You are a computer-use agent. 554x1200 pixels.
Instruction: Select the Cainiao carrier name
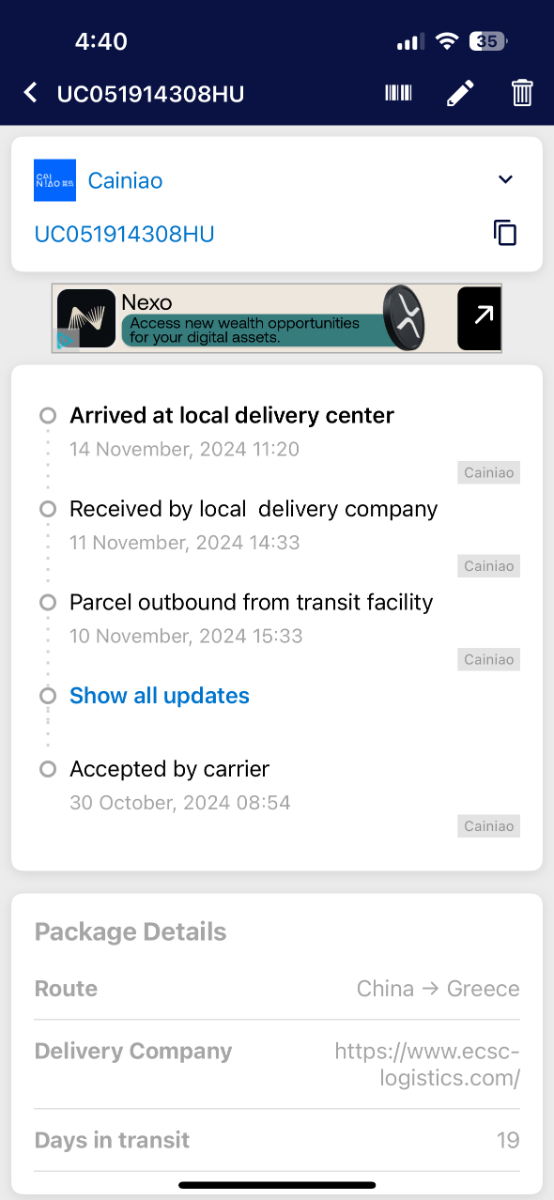(125, 181)
